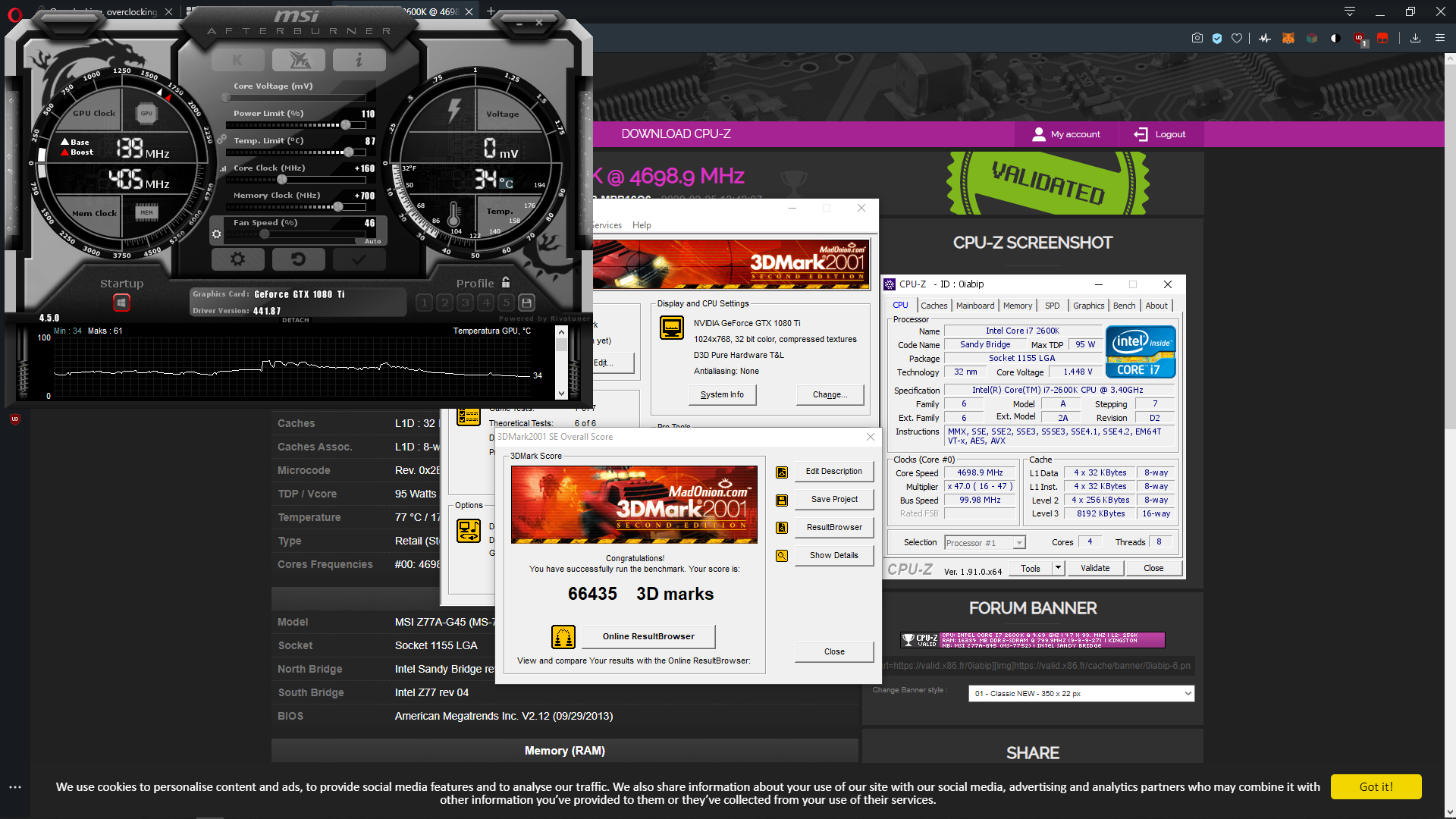Toggle the Profile lock padlock icon
This screenshot has width=1456, height=819.
(x=506, y=283)
